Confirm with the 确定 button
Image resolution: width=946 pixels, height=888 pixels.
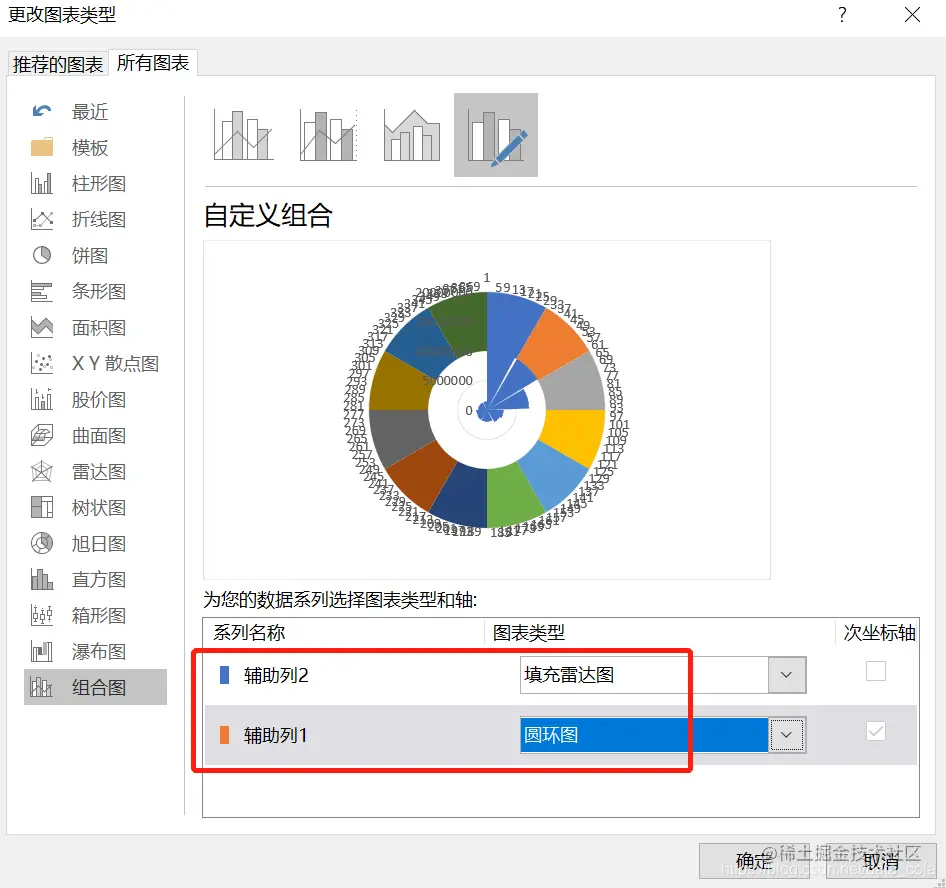point(754,861)
